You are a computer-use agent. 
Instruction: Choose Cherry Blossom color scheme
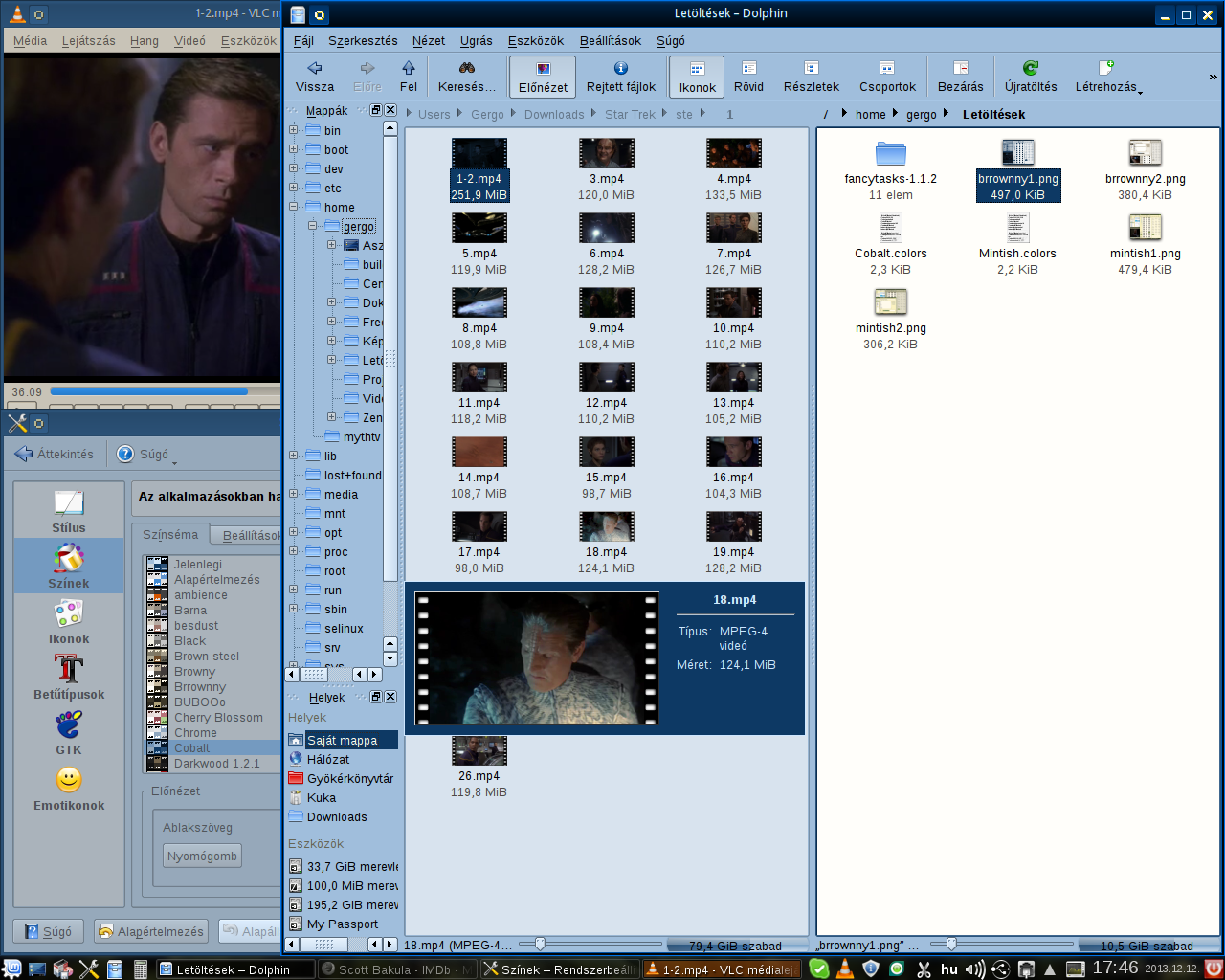(x=218, y=718)
